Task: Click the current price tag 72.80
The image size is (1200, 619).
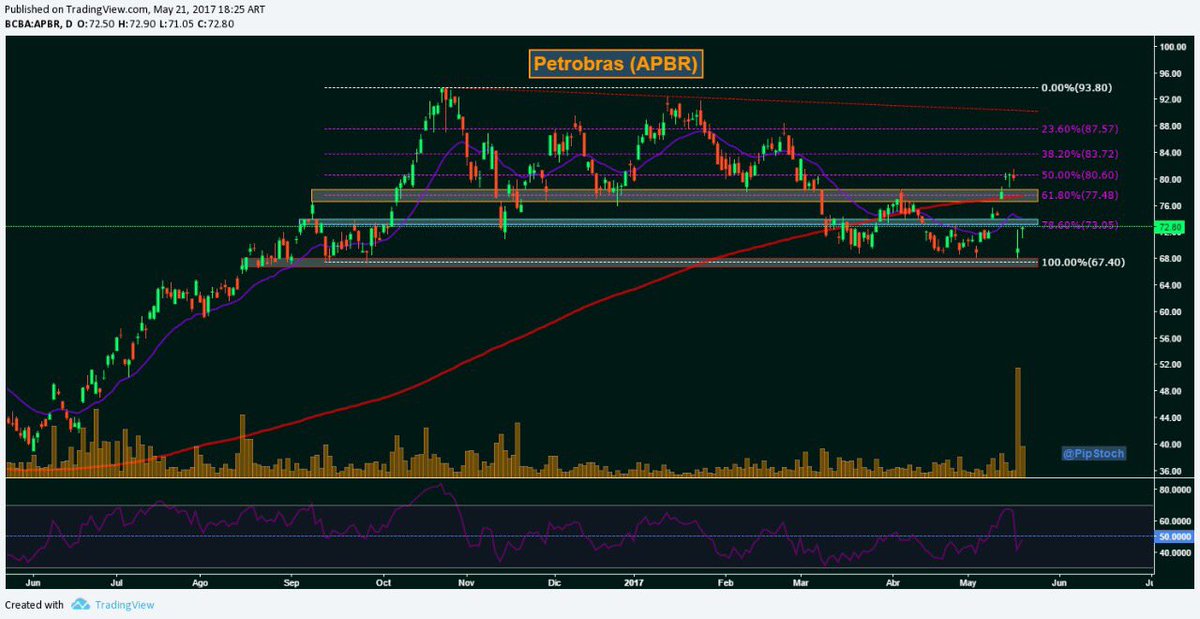Action: (x=1170, y=227)
